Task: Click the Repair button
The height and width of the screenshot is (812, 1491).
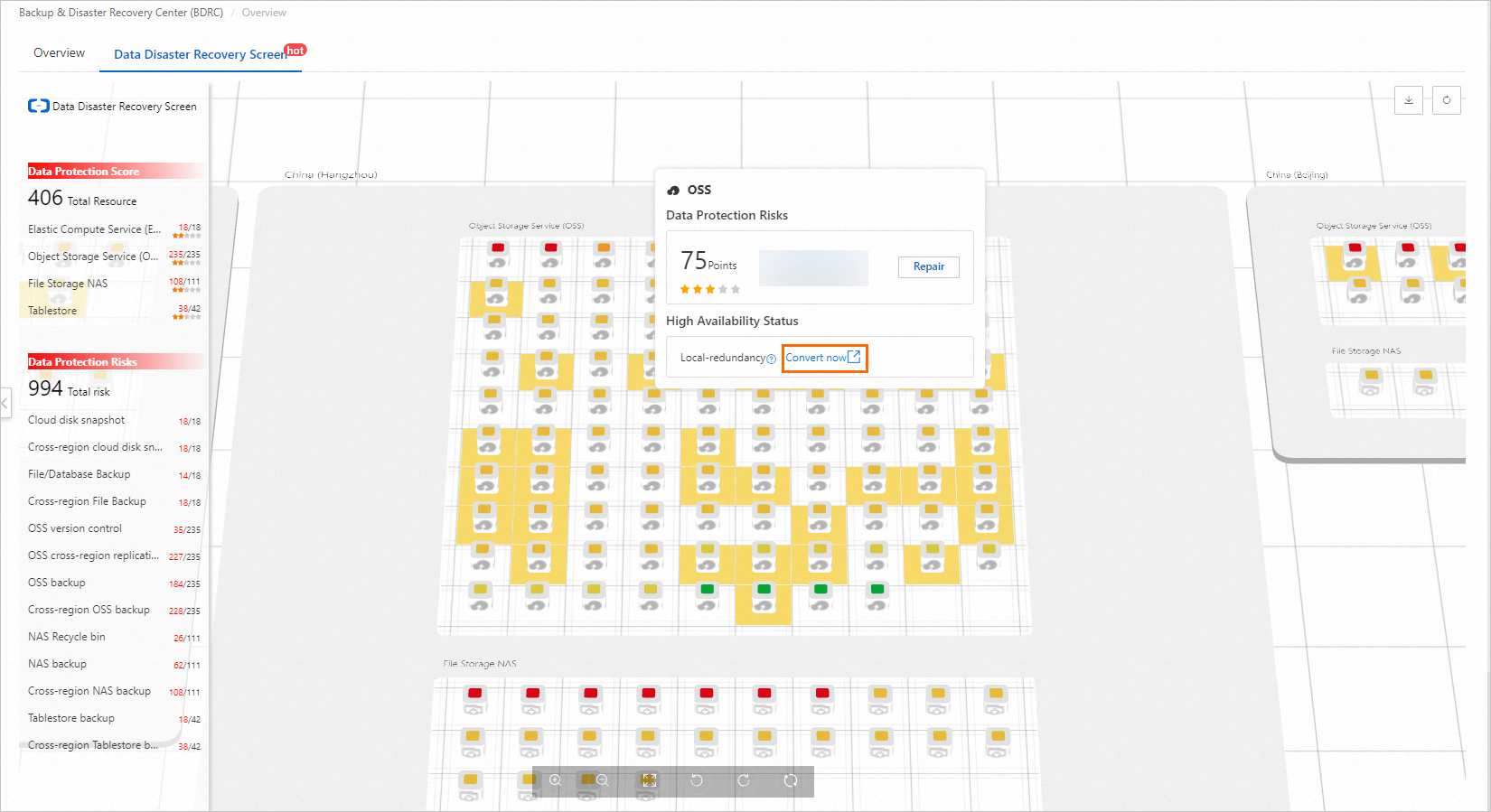Action: click(929, 266)
